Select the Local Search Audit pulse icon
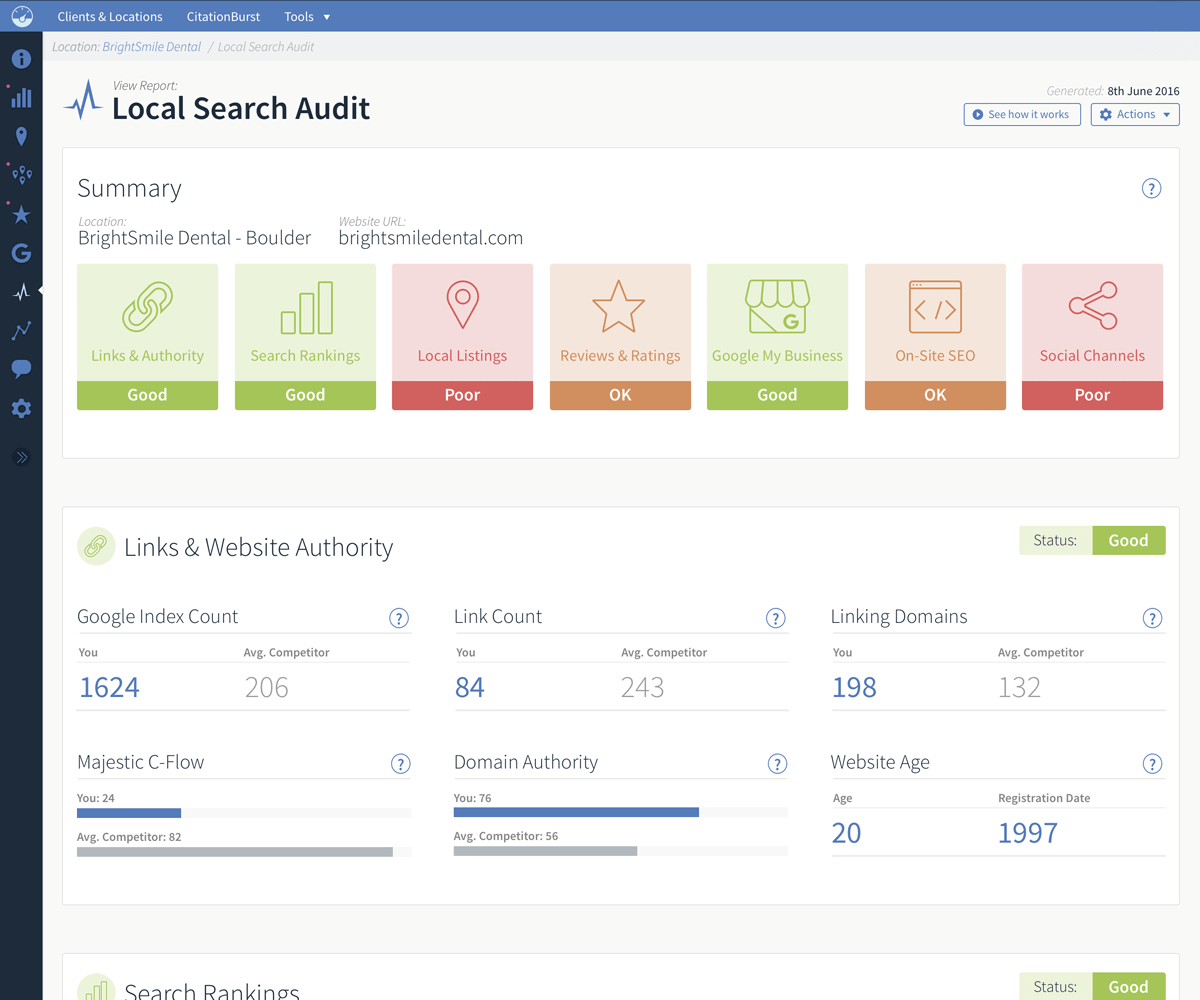The image size is (1200, 1000). coord(21,292)
